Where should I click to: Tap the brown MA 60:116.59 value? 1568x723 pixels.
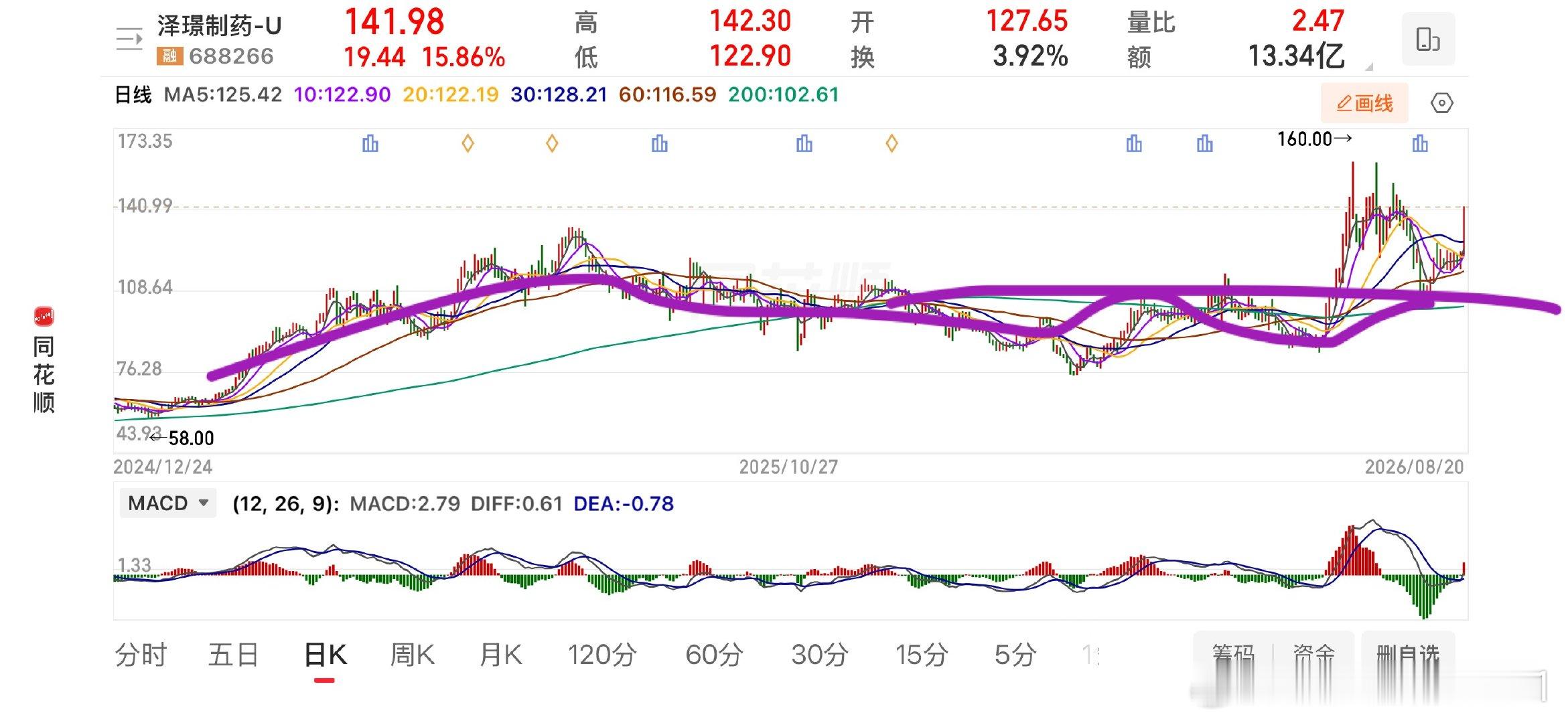coord(667,95)
